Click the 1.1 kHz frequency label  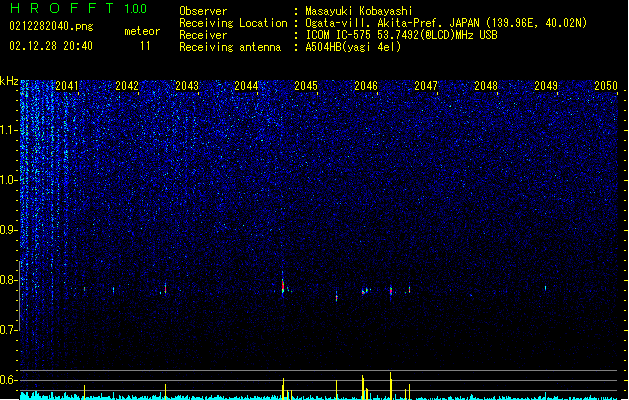[8, 130]
